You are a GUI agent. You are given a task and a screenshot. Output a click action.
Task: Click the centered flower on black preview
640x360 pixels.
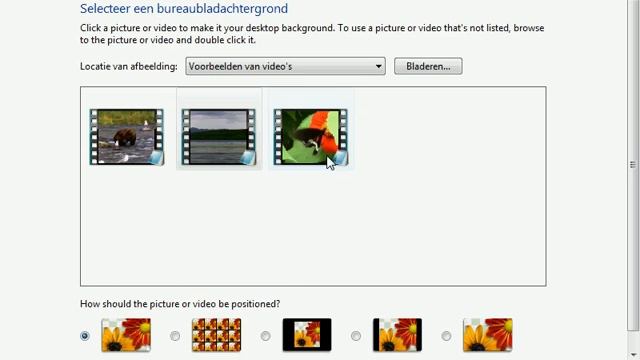[307, 335]
